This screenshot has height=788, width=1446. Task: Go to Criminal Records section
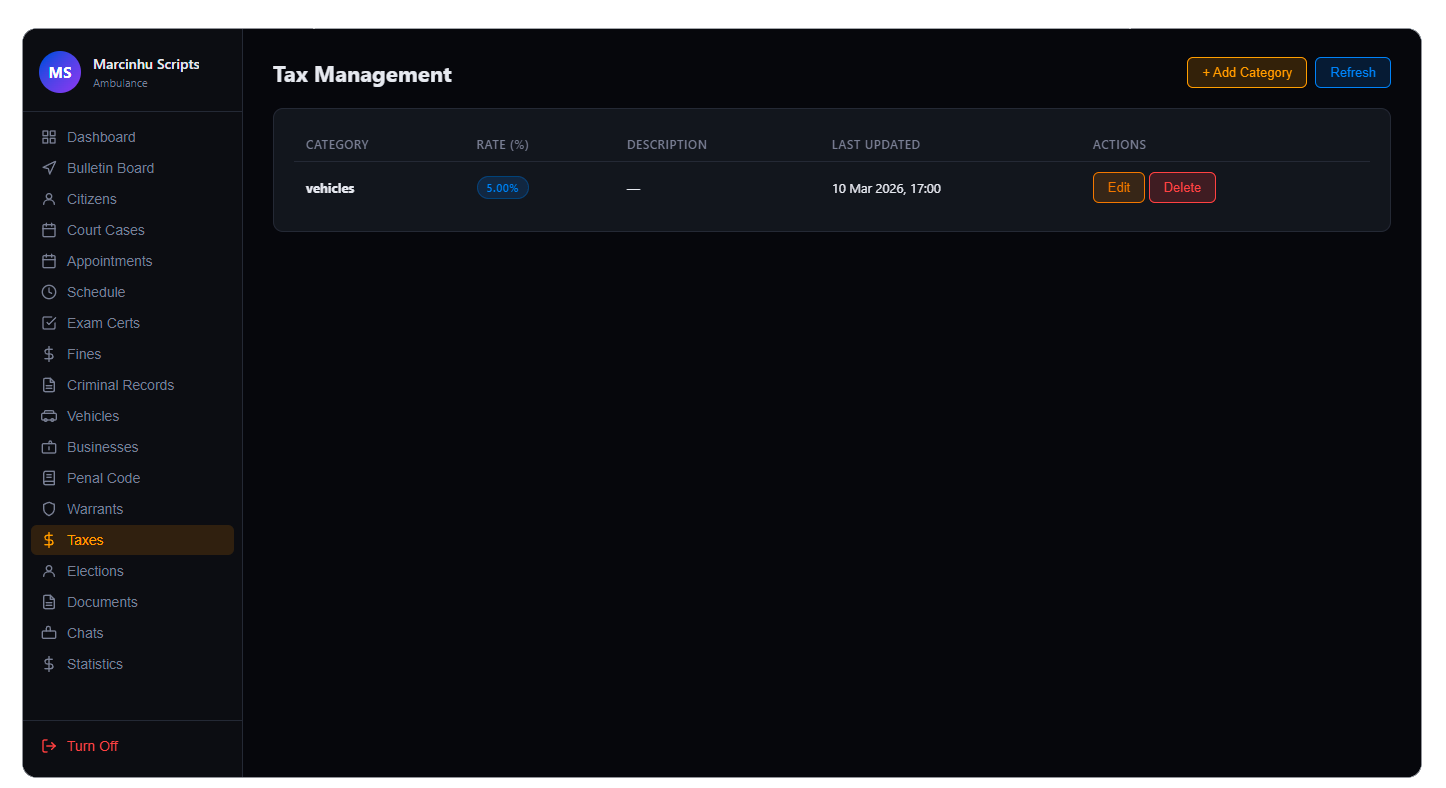pyautogui.click(x=120, y=385)
